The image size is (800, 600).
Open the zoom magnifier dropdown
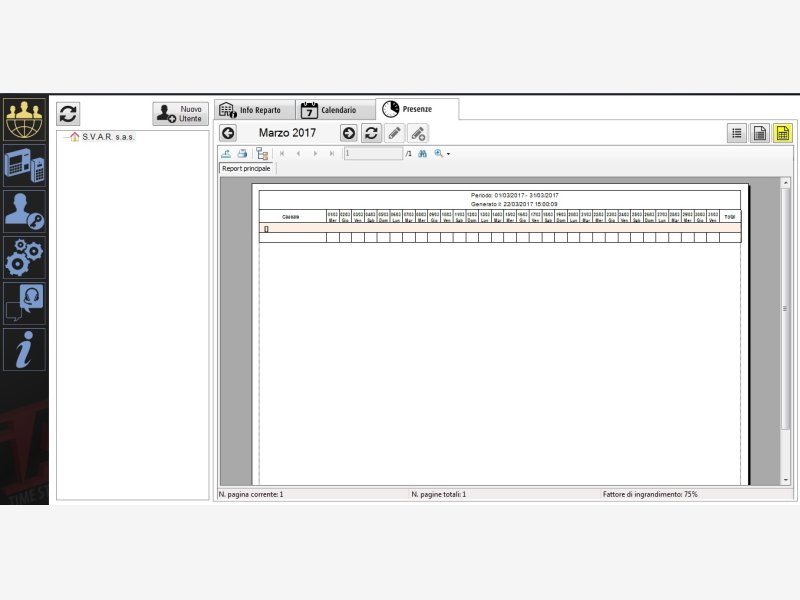tap(442, 154)
